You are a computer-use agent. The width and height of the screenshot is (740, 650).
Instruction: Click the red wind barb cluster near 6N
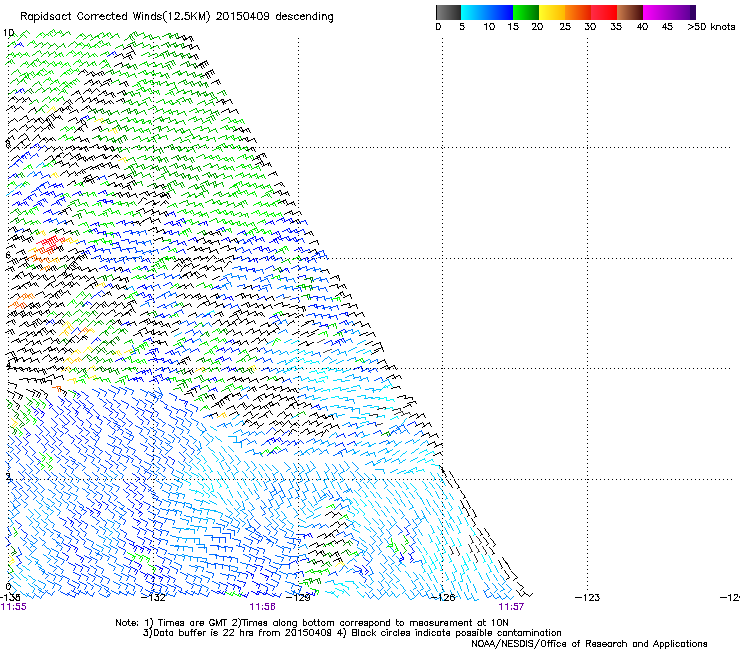[49, 244]
